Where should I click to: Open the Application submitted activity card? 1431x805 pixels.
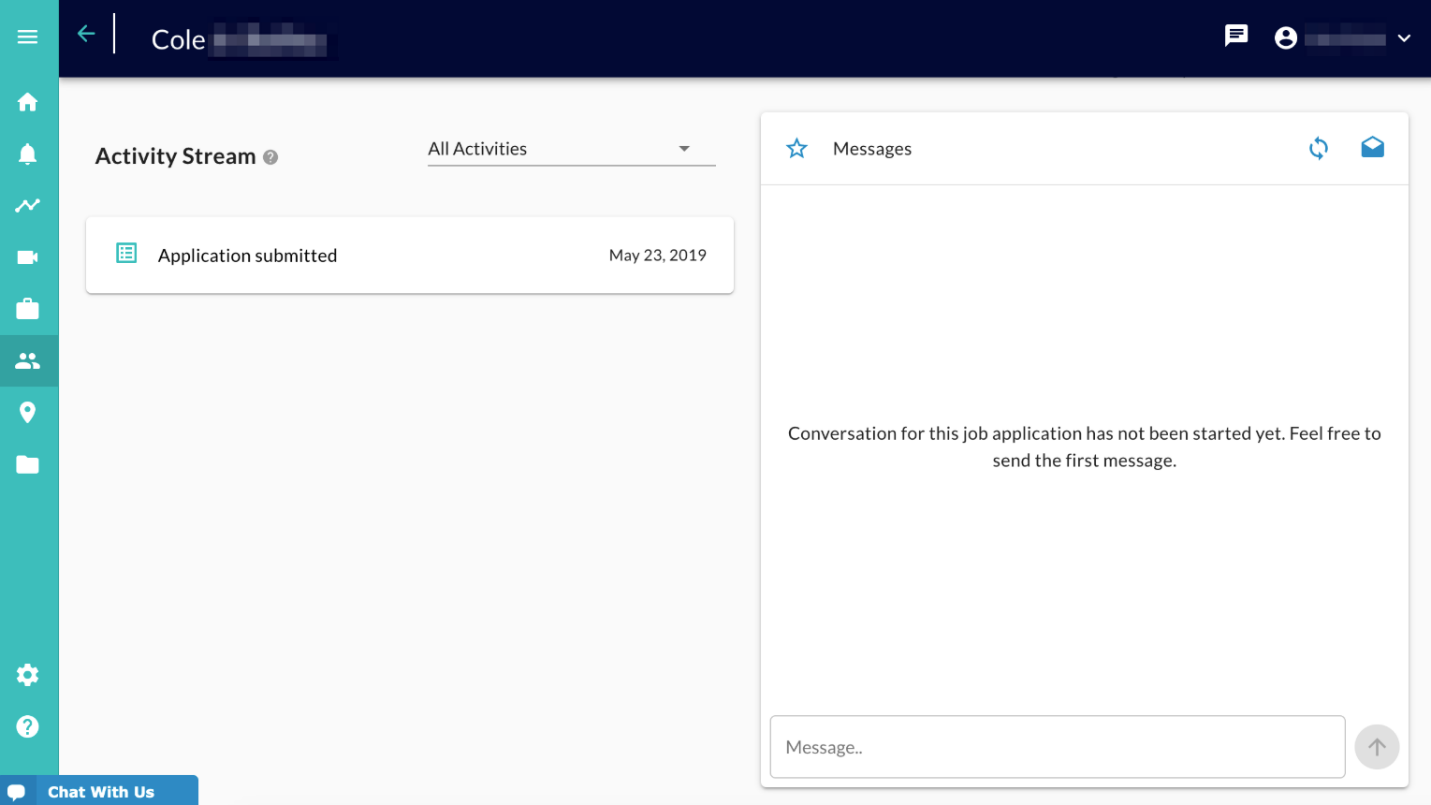tap(410, 255)
